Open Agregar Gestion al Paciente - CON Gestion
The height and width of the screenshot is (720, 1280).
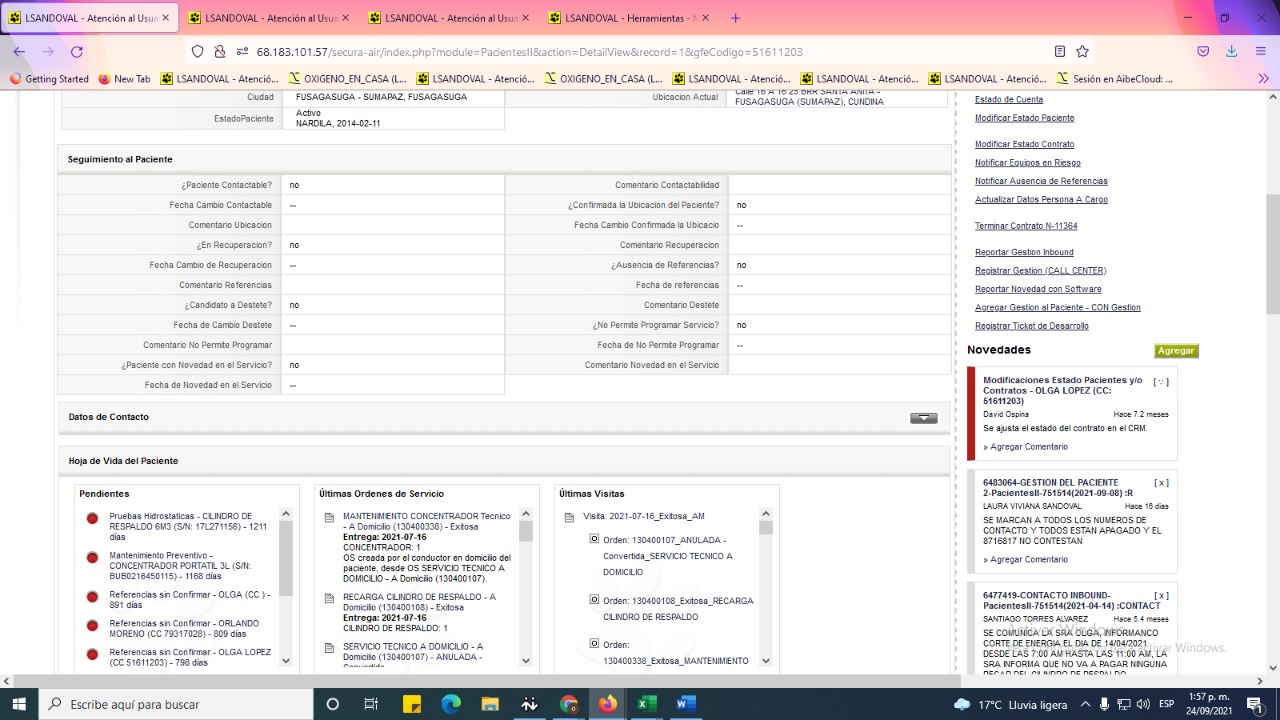[x=1058, y=308]
